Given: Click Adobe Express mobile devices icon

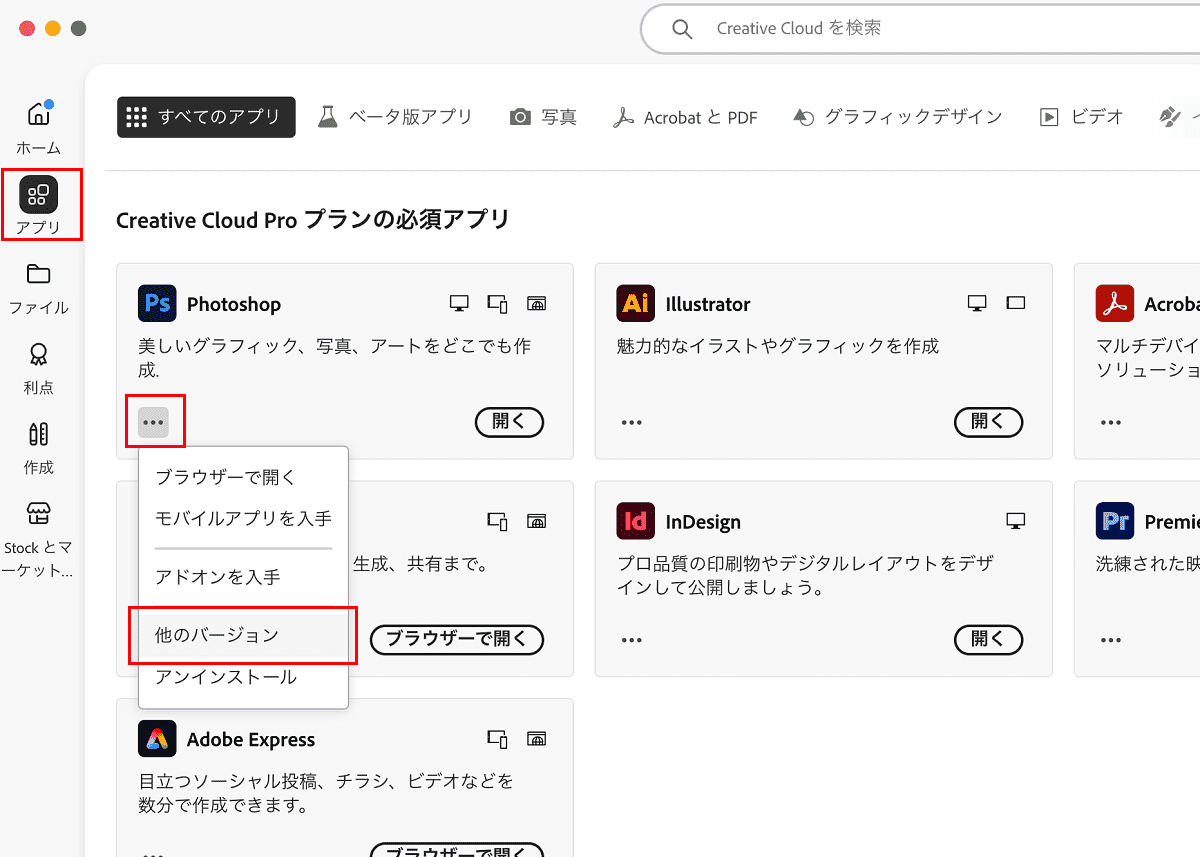Looking at the screenshot, I should click(x=497, y=739).
